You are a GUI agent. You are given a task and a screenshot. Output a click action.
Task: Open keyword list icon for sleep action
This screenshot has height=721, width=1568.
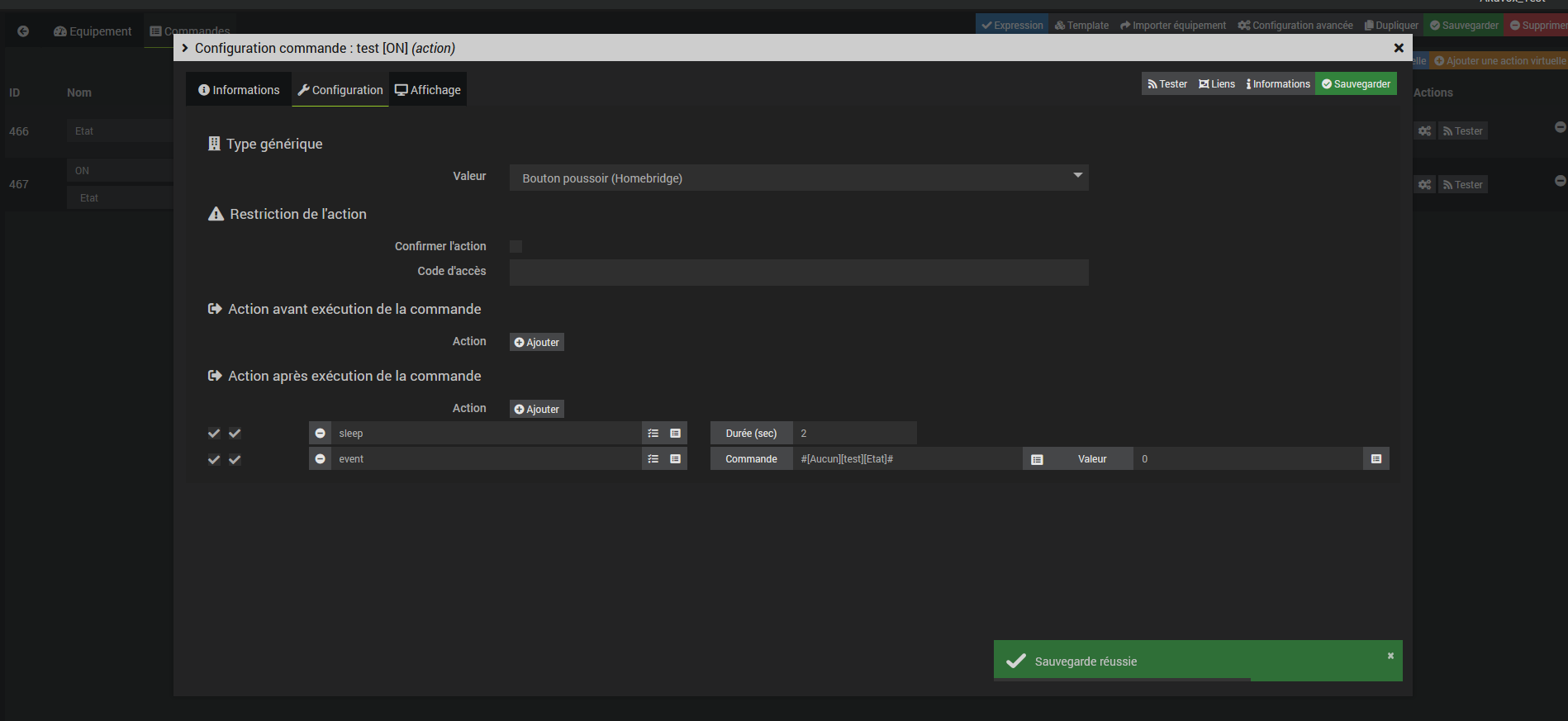click(x=653, y=434)
